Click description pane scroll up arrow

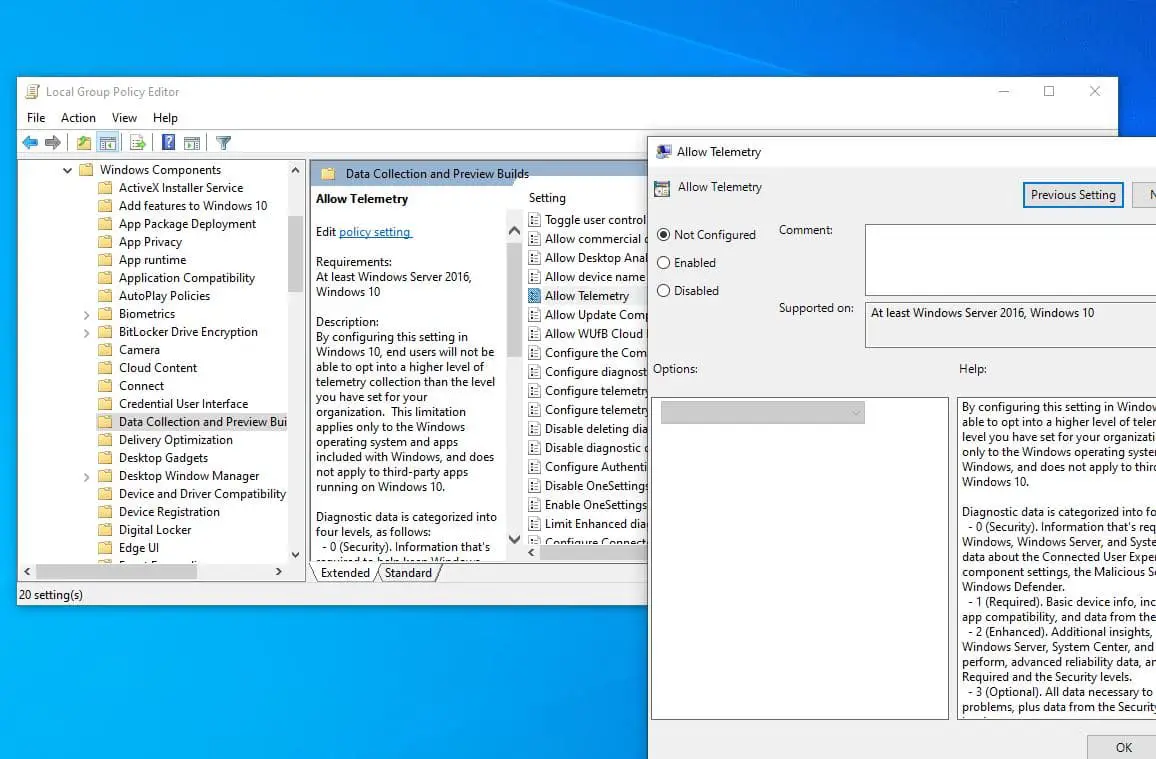pos(515,231)
